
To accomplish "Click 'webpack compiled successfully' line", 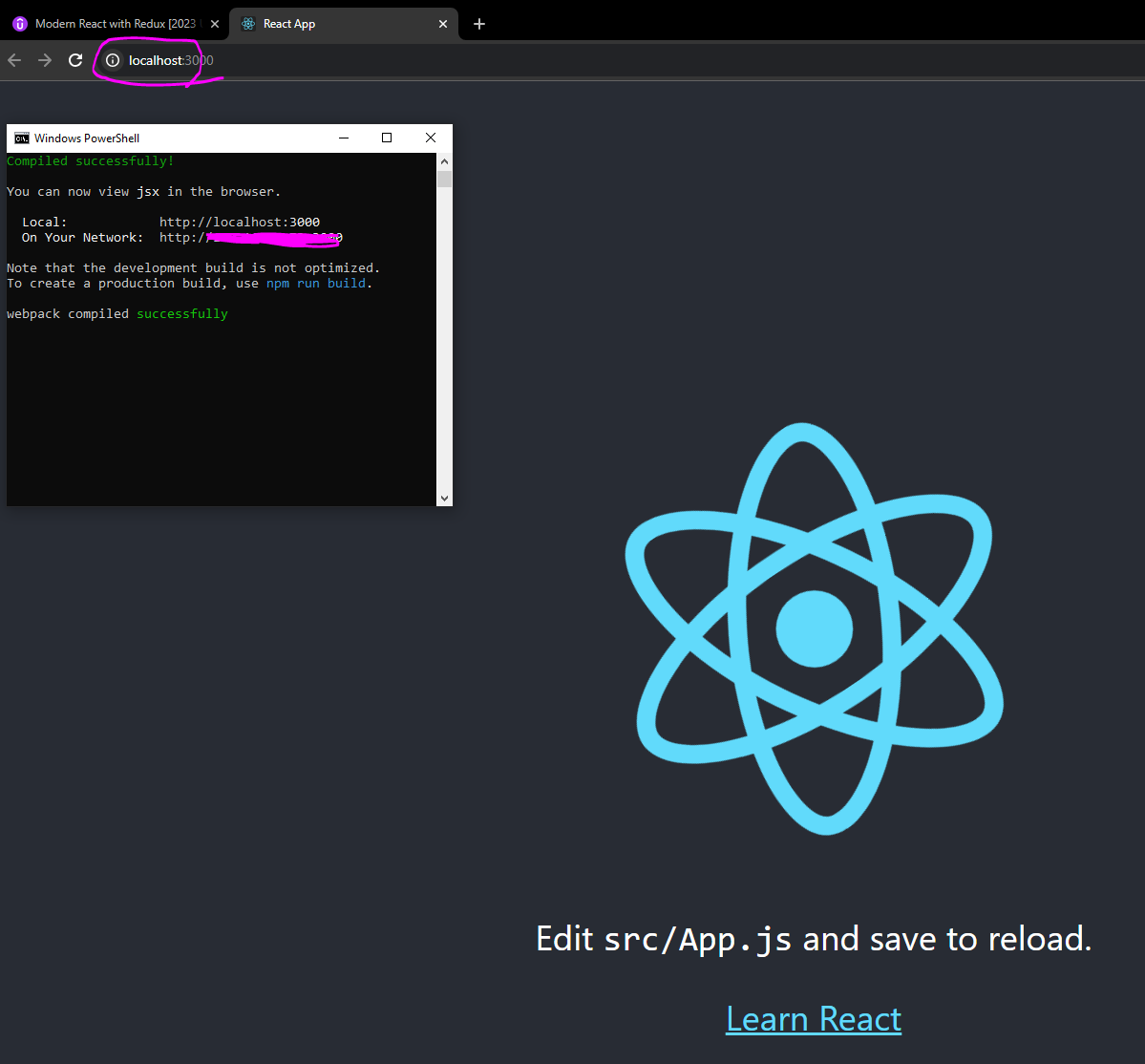I will [117, 314].
